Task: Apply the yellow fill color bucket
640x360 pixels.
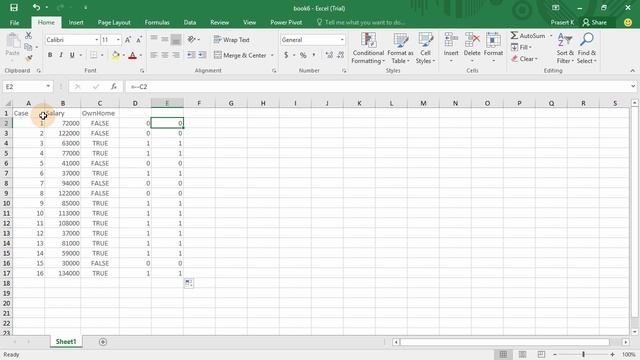Action: click(116, 55)
